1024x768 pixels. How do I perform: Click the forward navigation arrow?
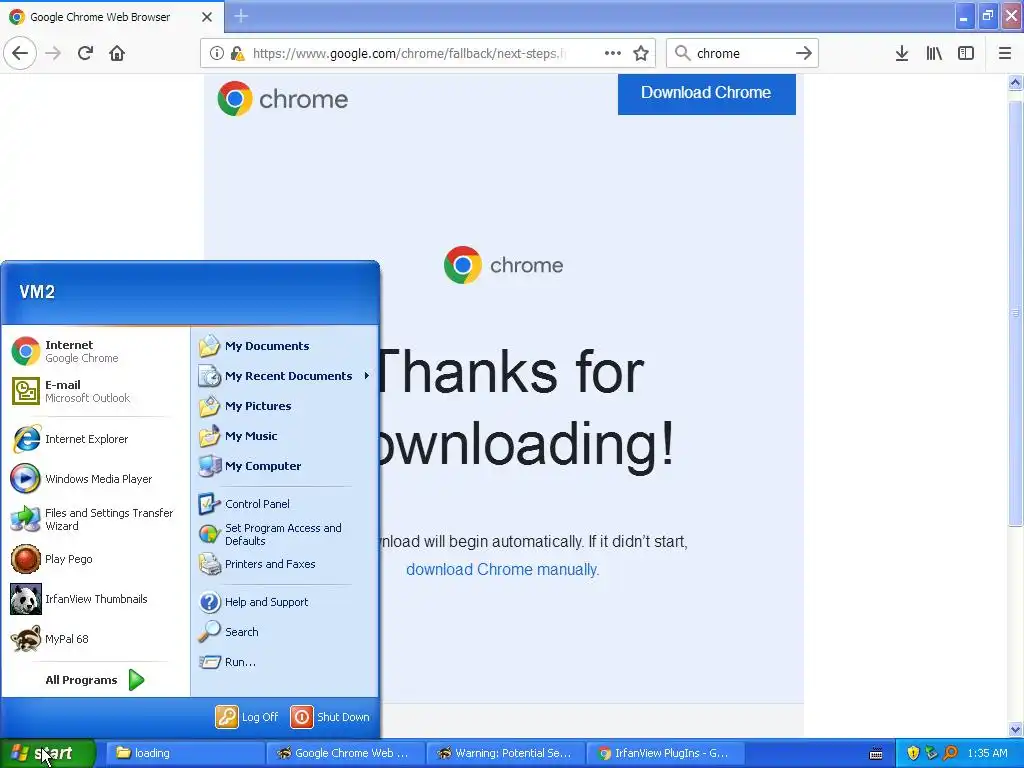click(x=53, y=53)
